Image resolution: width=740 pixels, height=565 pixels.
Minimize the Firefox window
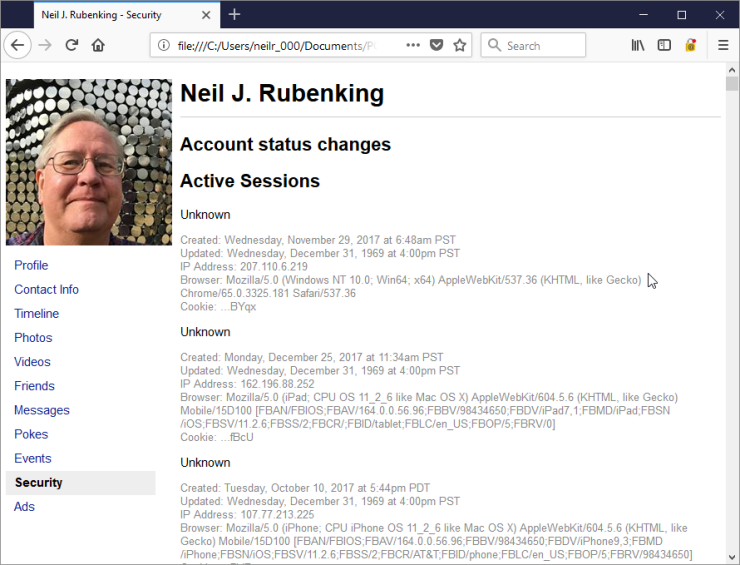tap(643, 15)
